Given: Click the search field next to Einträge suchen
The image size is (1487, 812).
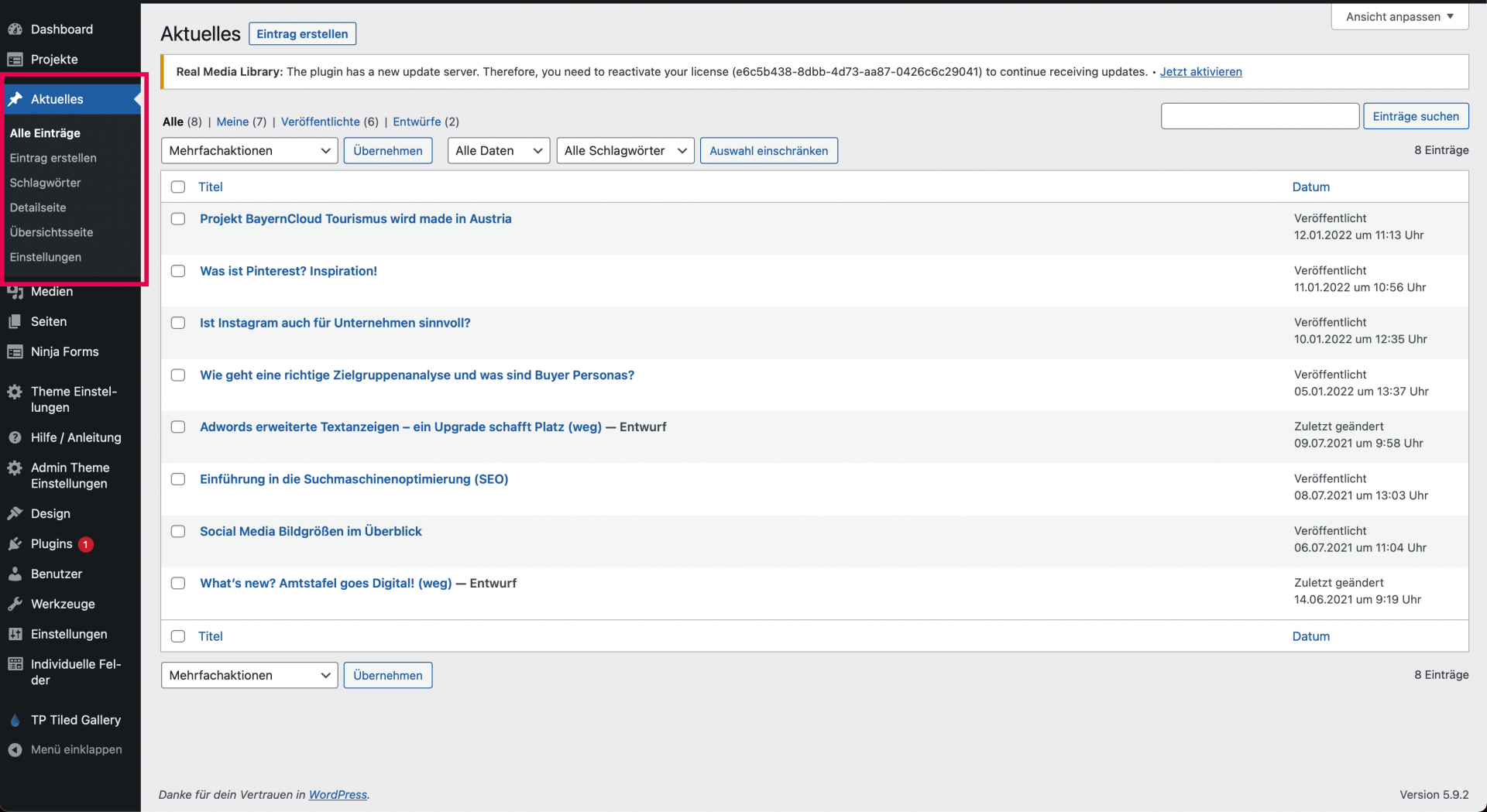Looking at the screenshot, I should click(x=1259, y=117).
